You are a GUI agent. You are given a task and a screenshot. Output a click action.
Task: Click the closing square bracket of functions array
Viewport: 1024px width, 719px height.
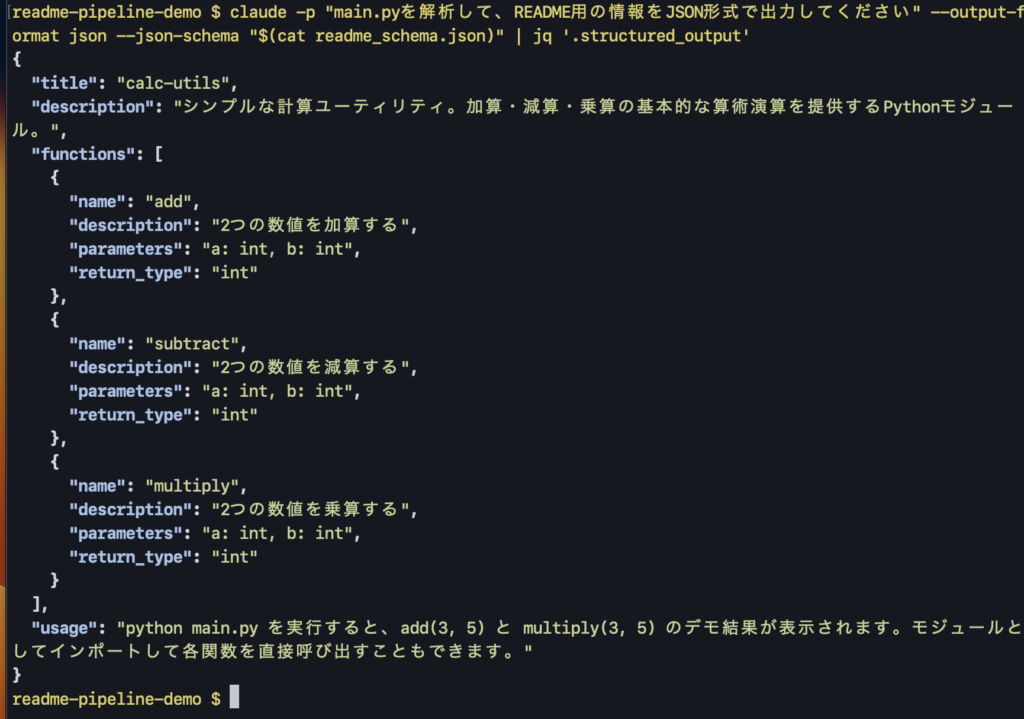[36, 604]
